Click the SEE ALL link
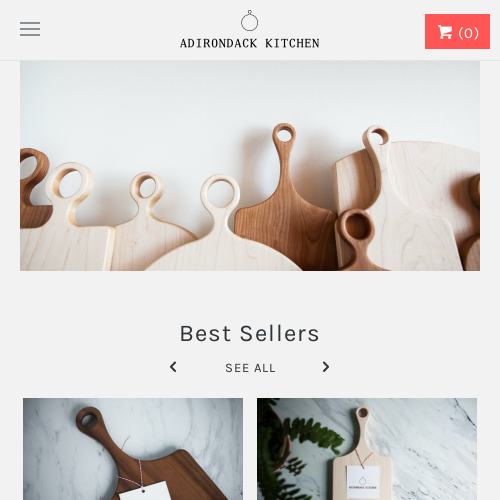Viewport: 500px width, 500px height. 250,368
